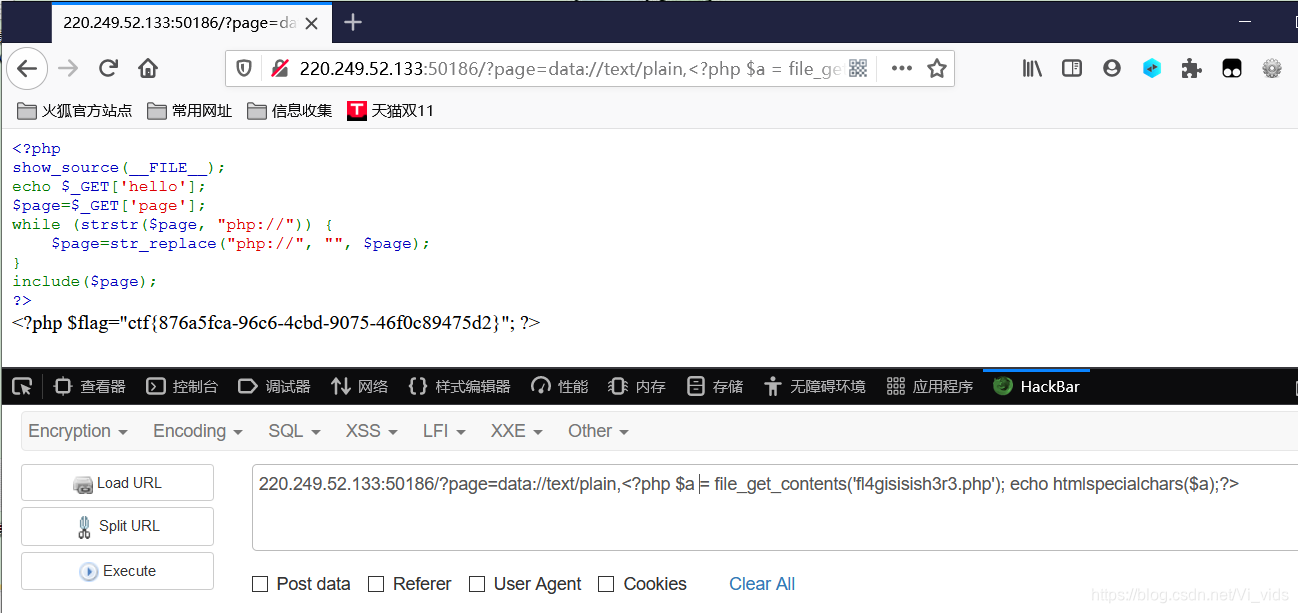This screenshot has width=1298, height=613.
Task: Switch to the 内存 memory tab
Action: pos(637,386)
